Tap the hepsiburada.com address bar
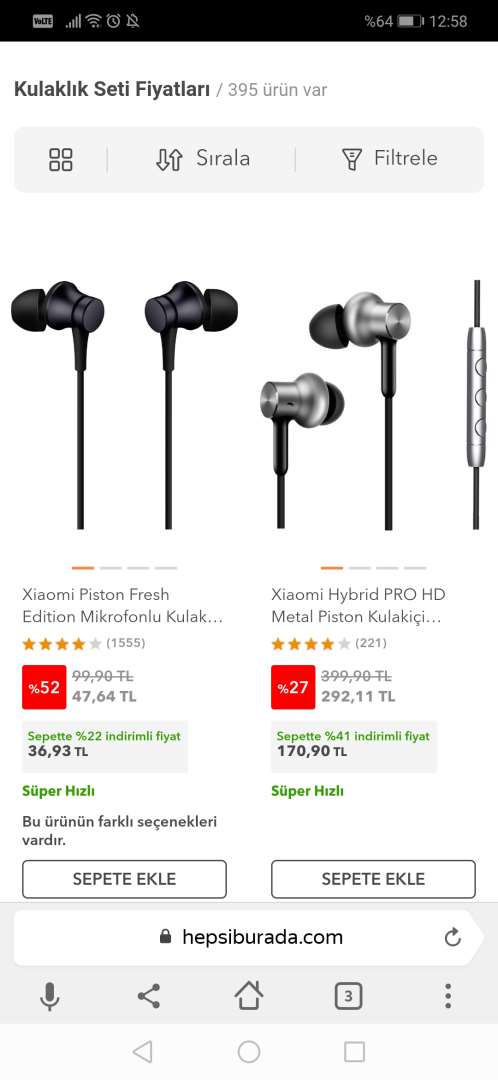 click(x=249, y=937)
